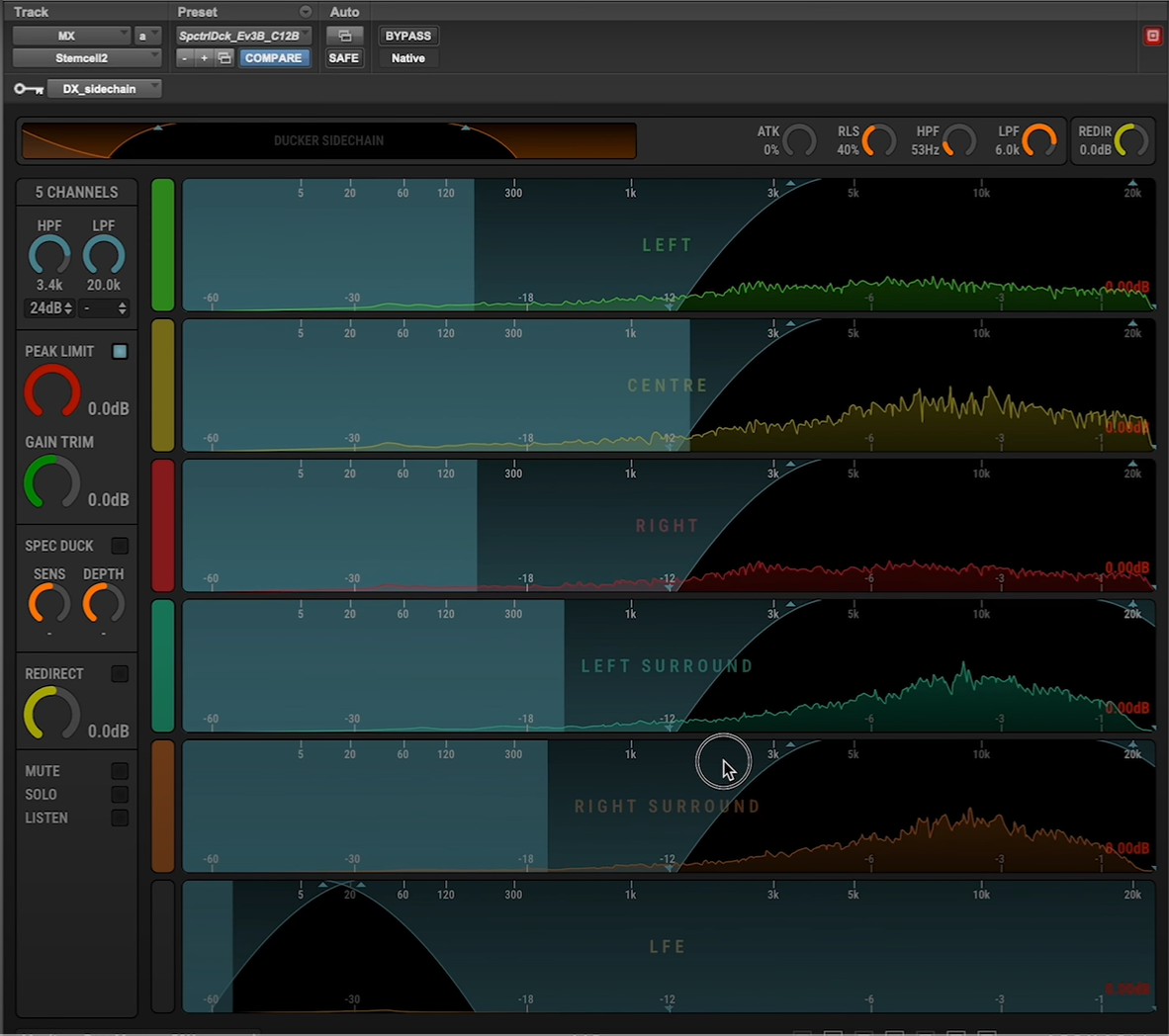Change the 24dB HPF slope stepper

coord(50,308)
